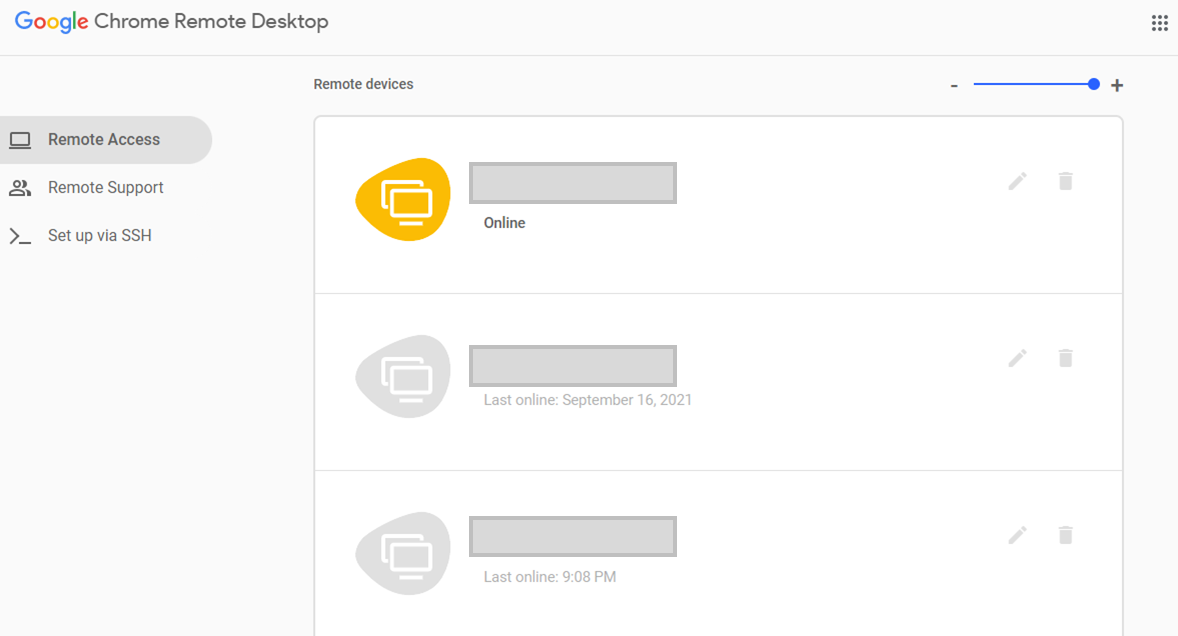Viewport: 1178px width, 636px height.
Task: Connect to the Online device via yellow icon
Action: coord(403,200)
